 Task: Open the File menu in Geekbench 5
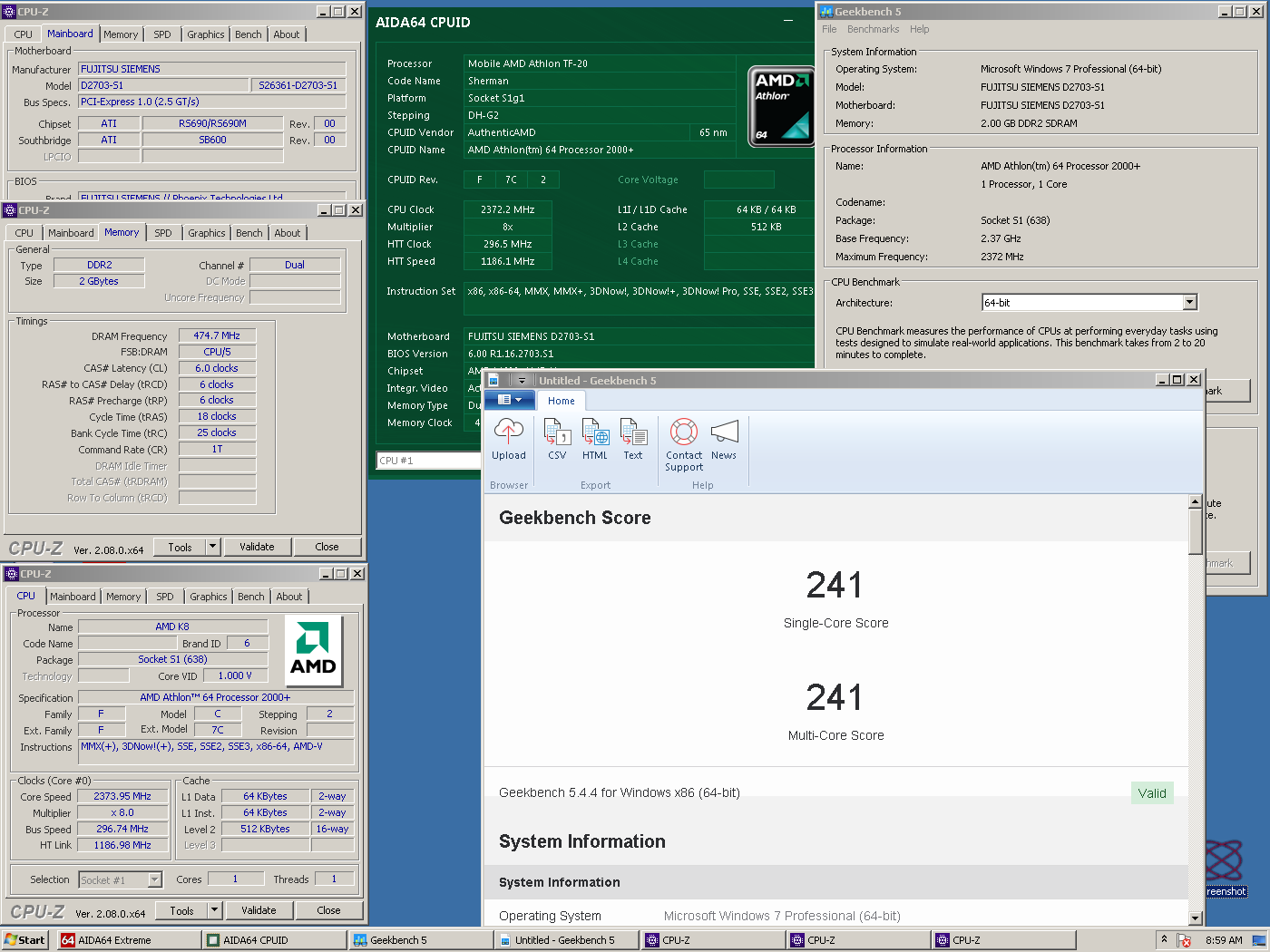829,29
